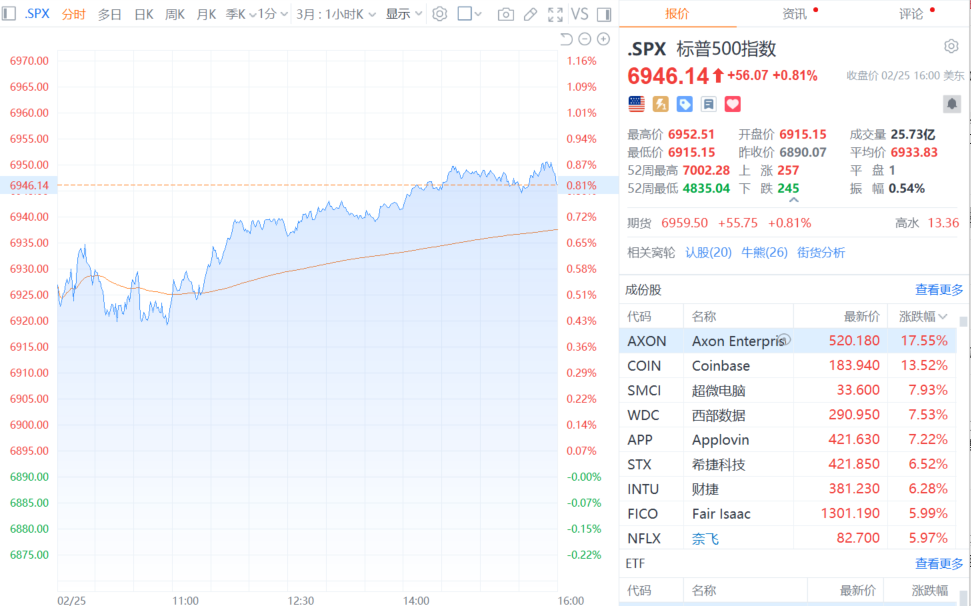The image size is (971, 606).
Task: Click the zoom-out minus icon on chart
Action: click(585, 39)
